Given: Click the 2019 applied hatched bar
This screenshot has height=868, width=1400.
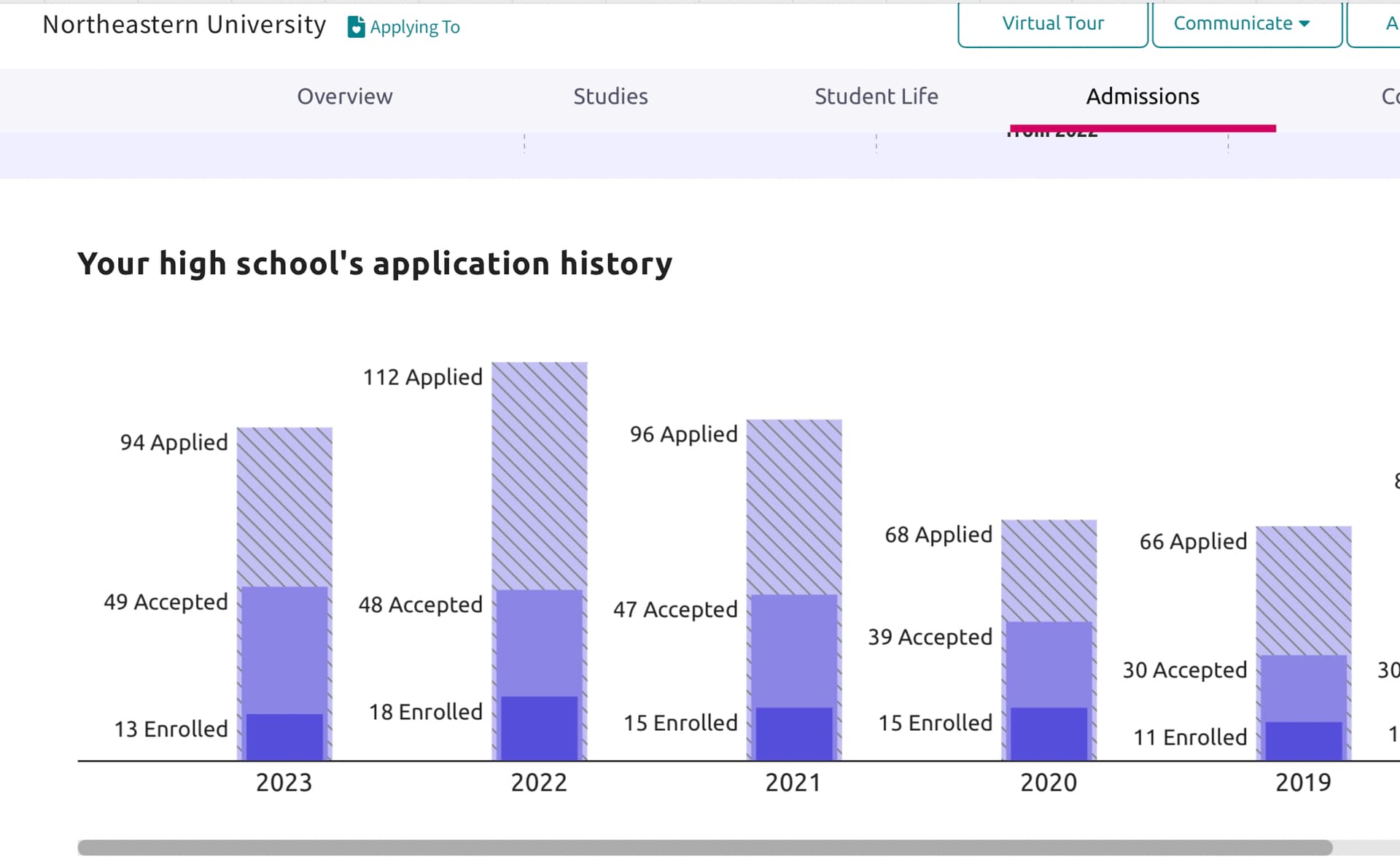Looking at the screenshot, I should [x=1303, y=589].
